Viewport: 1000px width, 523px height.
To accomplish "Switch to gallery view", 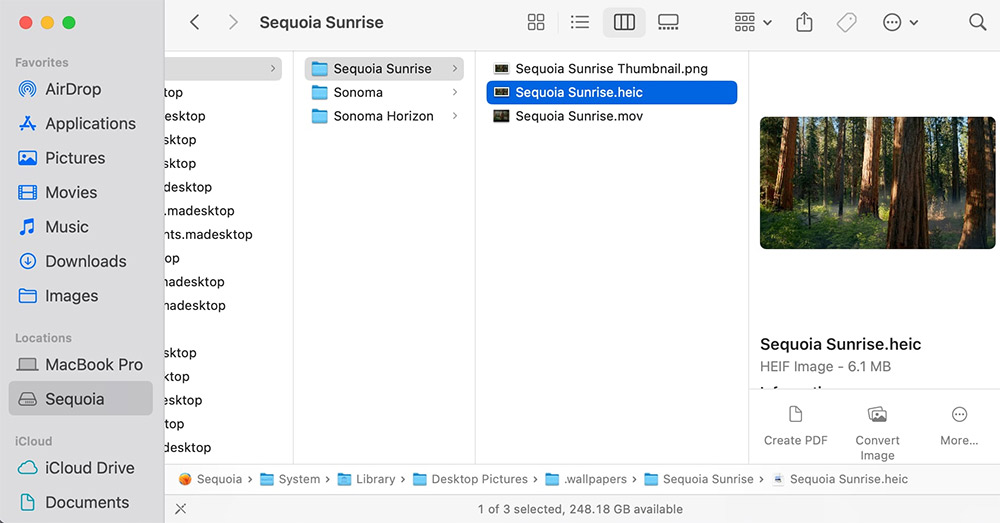I will (668, 22).
